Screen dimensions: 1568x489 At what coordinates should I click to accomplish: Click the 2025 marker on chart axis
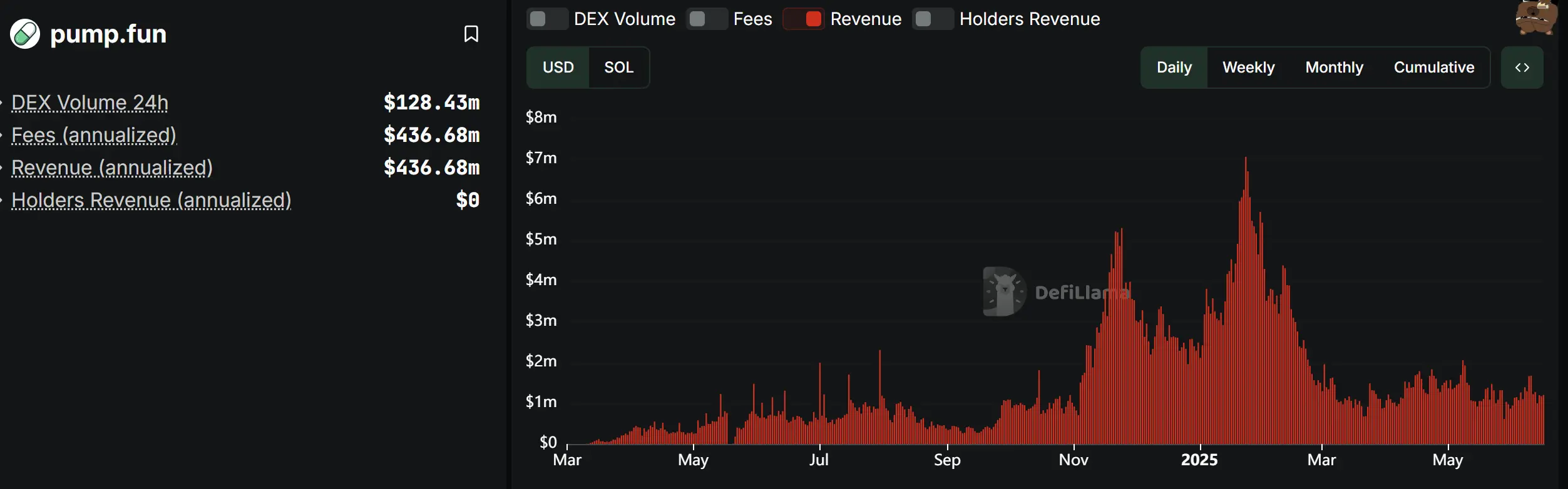click(1199, 460)
